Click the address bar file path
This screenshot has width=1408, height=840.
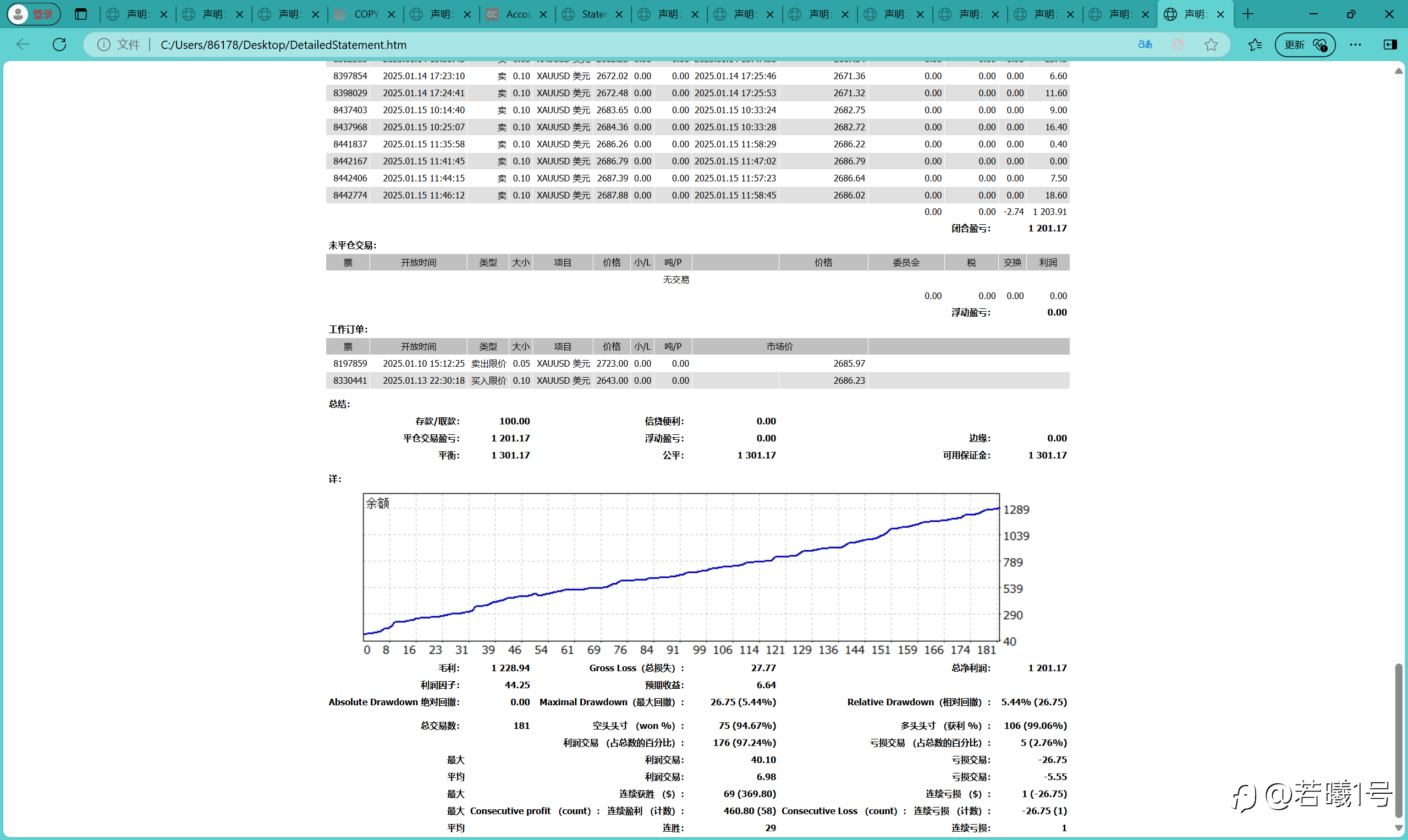pos(283,44)
